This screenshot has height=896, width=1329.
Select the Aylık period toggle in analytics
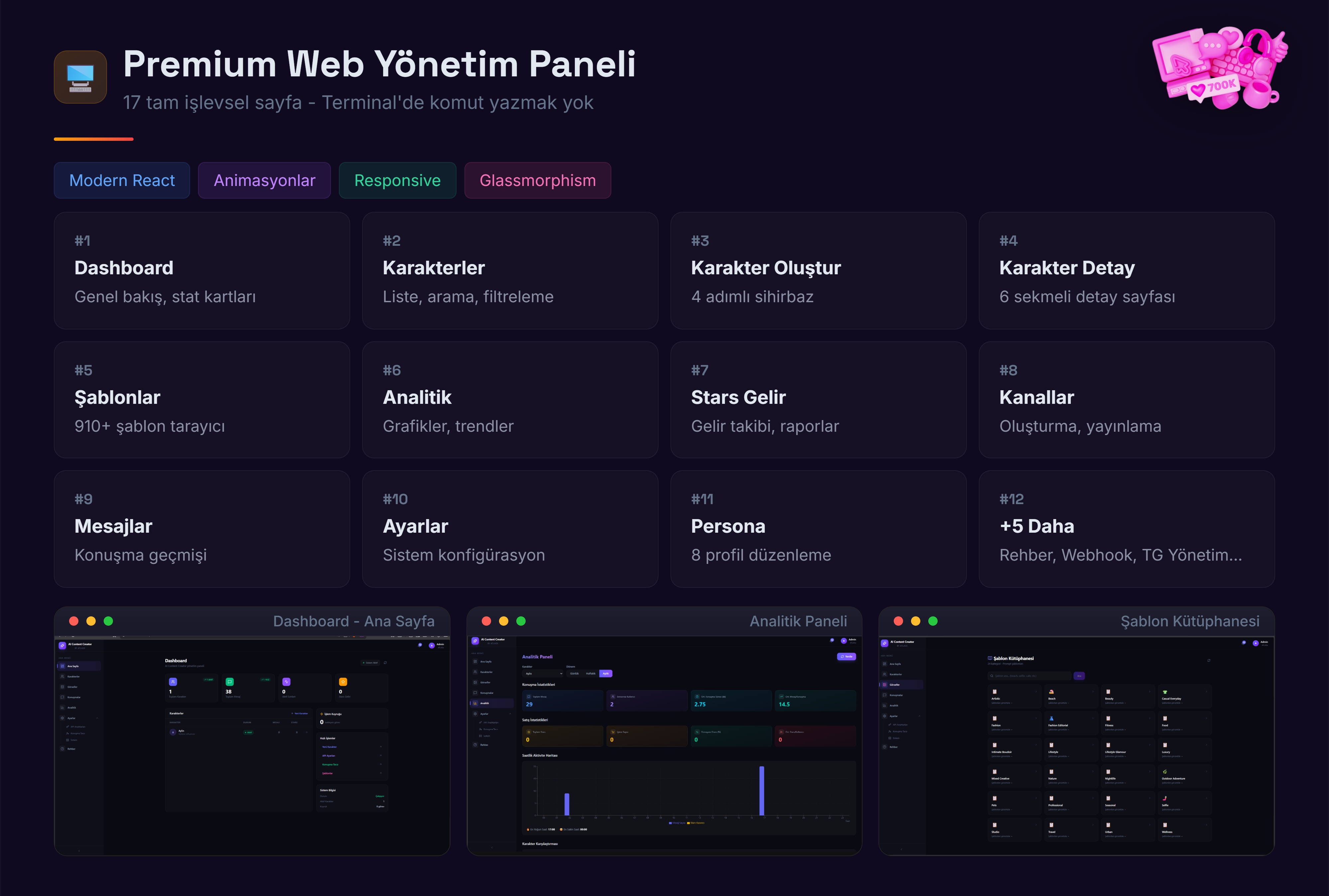coord(606,674)
